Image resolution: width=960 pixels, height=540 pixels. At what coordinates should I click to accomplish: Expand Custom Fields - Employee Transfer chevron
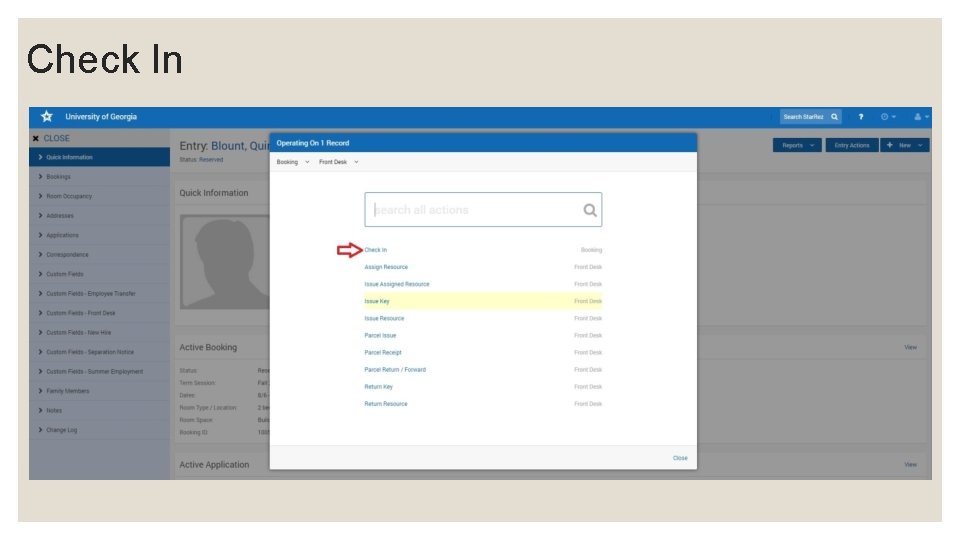(40, 293)
